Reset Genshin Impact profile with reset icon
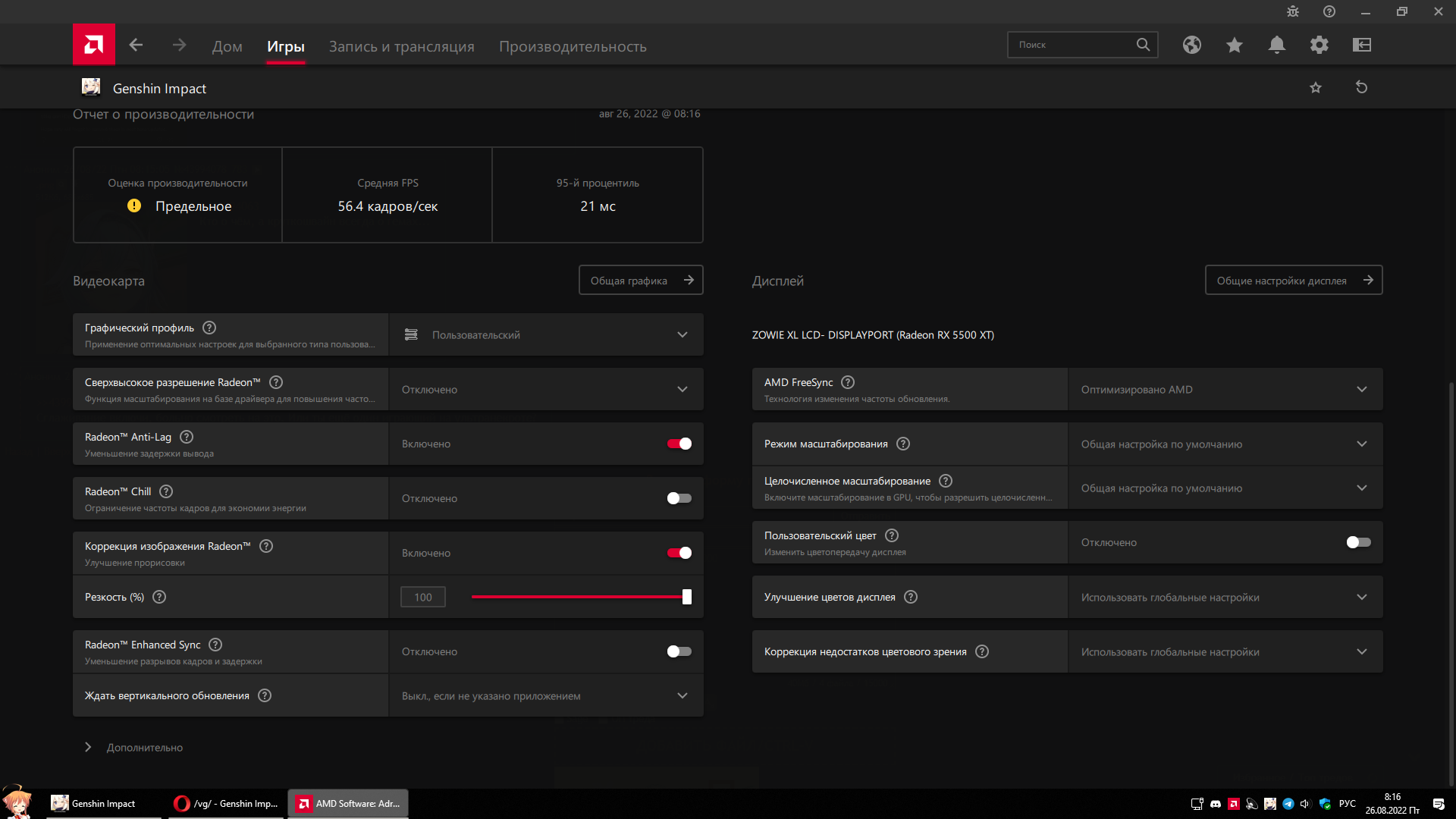This screenshot has height=819, width=1456. (1361, 87)
